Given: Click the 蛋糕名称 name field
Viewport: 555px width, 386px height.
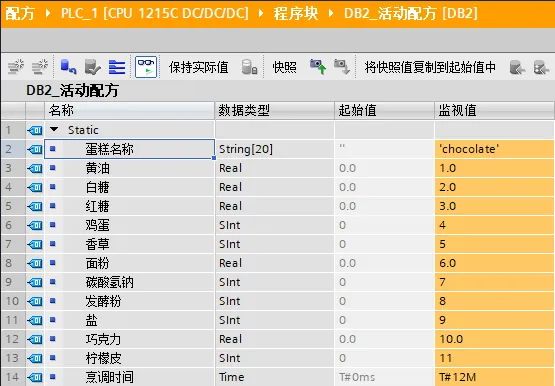Looking at the screenshot, I should 130,149.
